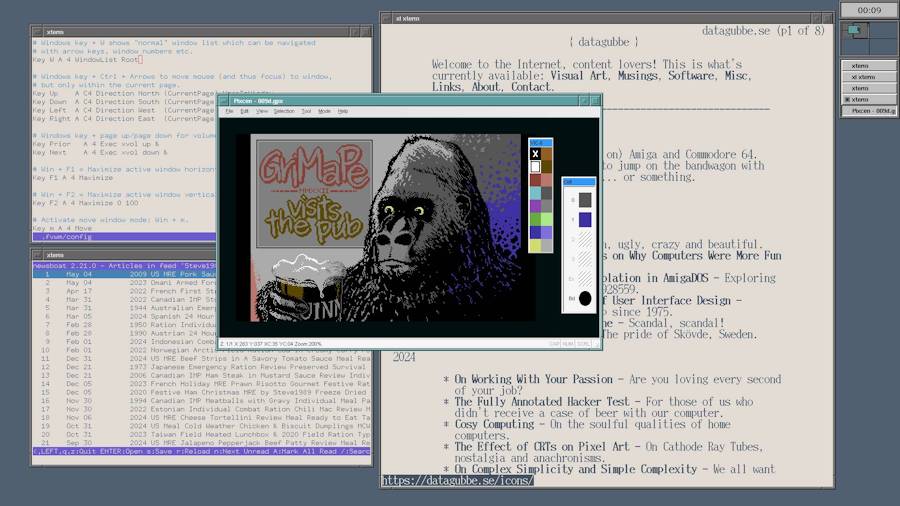This screenshot has width=900, height=506.
Task: Open window menu icon of Pixcen title bar
Action: click(224, 100)
